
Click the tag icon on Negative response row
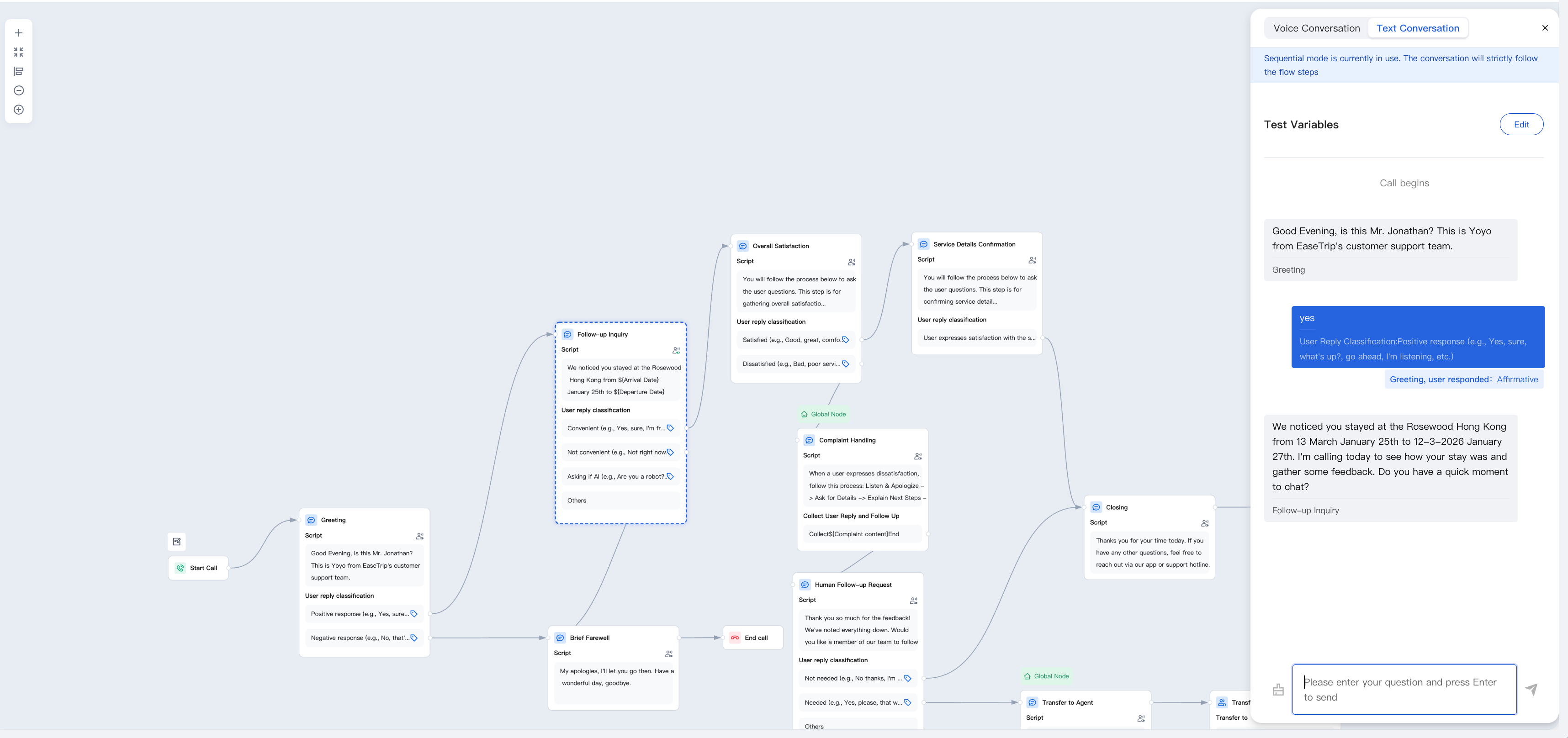[414, 638]
